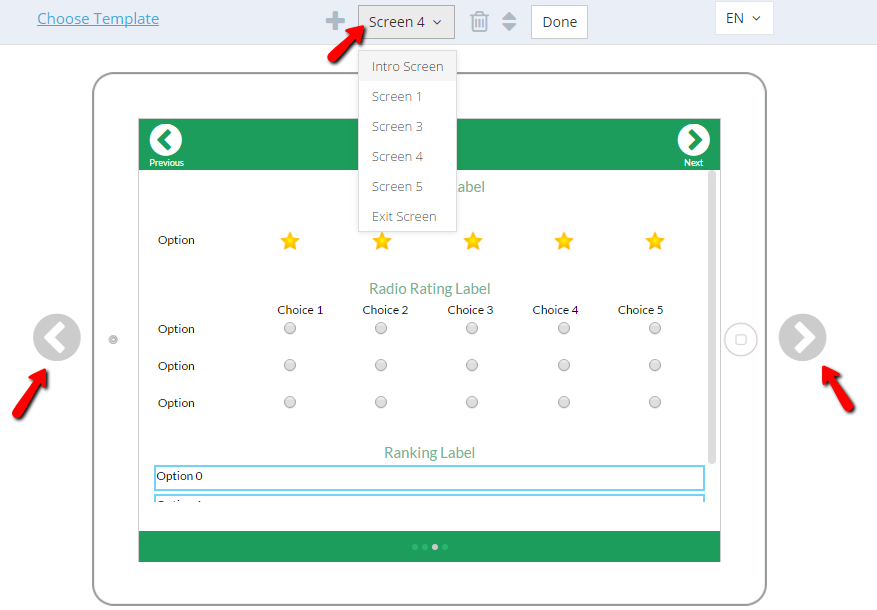
Task: Select Choice 4 radio in first Option row
Action: pyautogui.click(x=564, y=328)
